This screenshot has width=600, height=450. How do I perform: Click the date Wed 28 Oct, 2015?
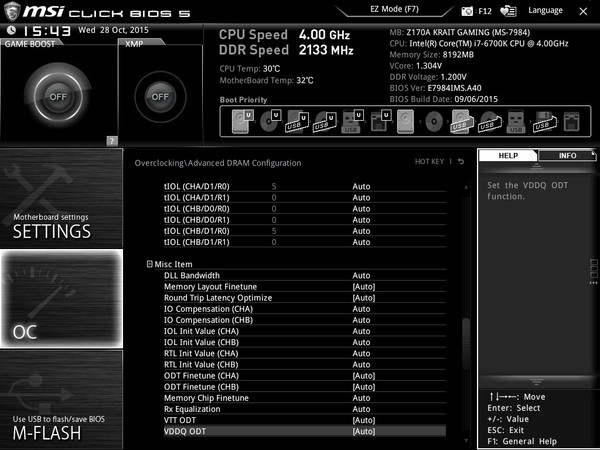[113, 30]
